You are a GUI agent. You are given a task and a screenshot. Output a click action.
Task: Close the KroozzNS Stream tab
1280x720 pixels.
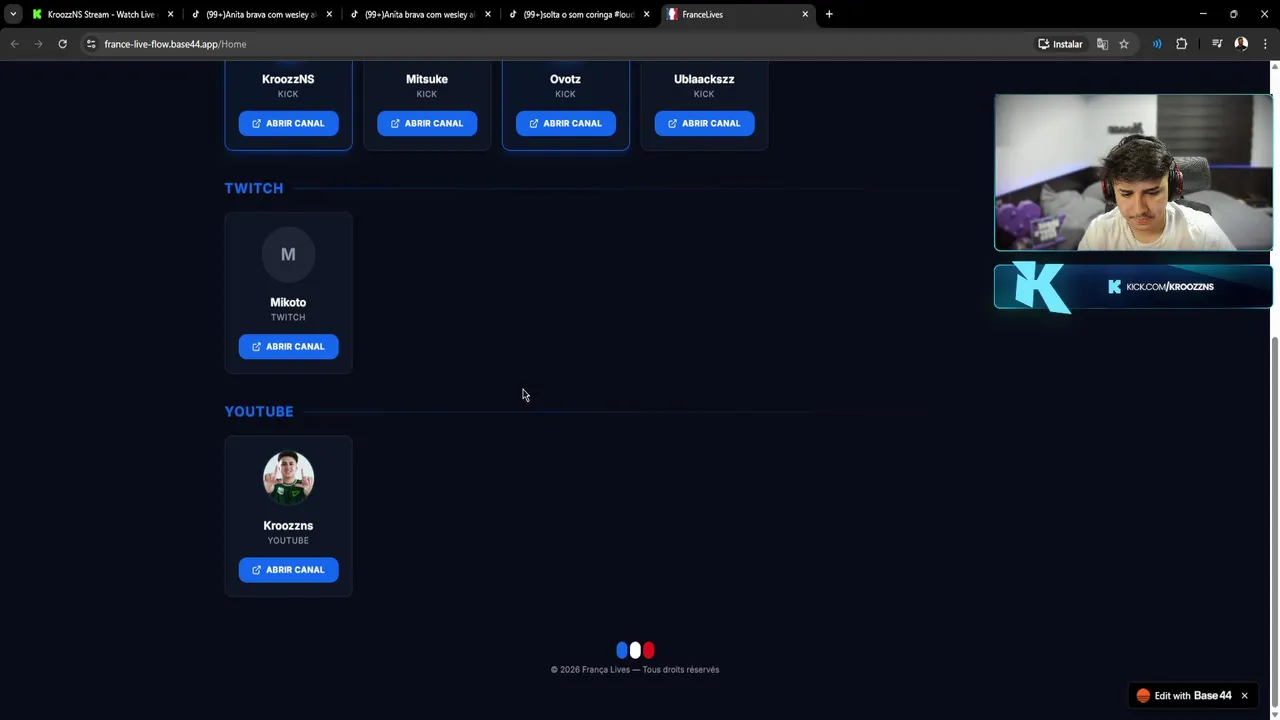click(x=170, y=14)
